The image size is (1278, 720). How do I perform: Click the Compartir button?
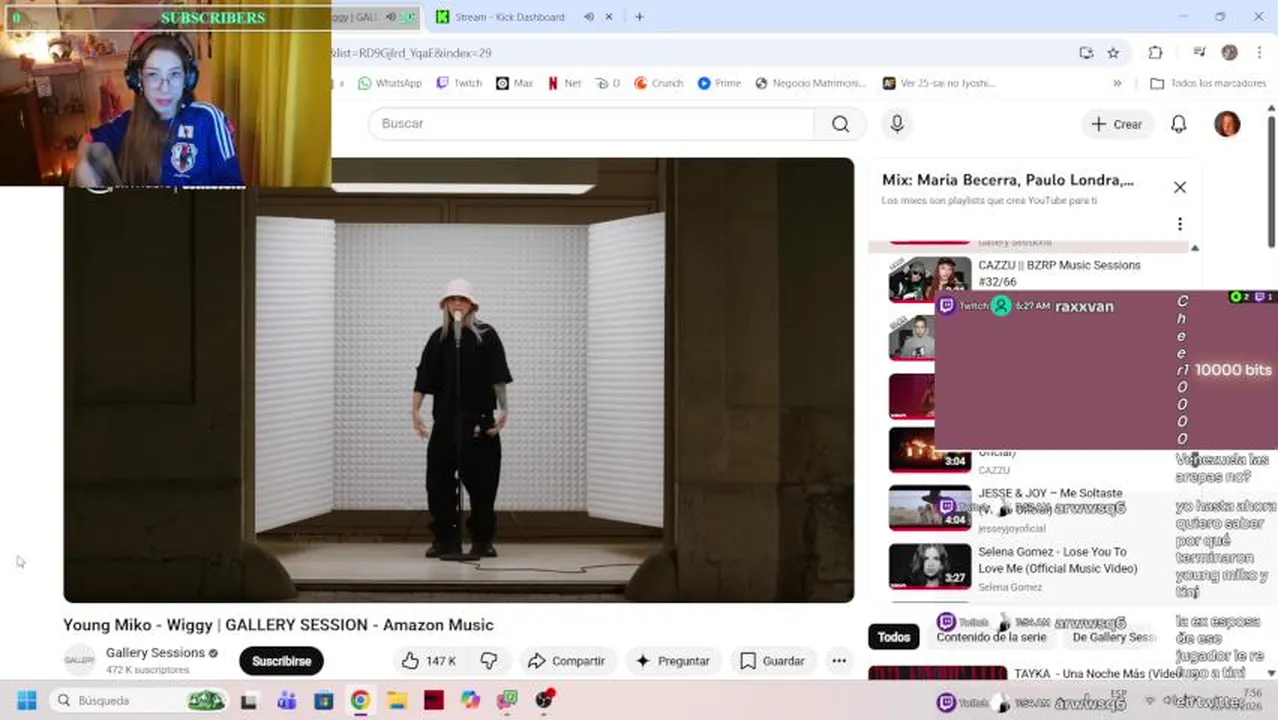pos(567,661)
